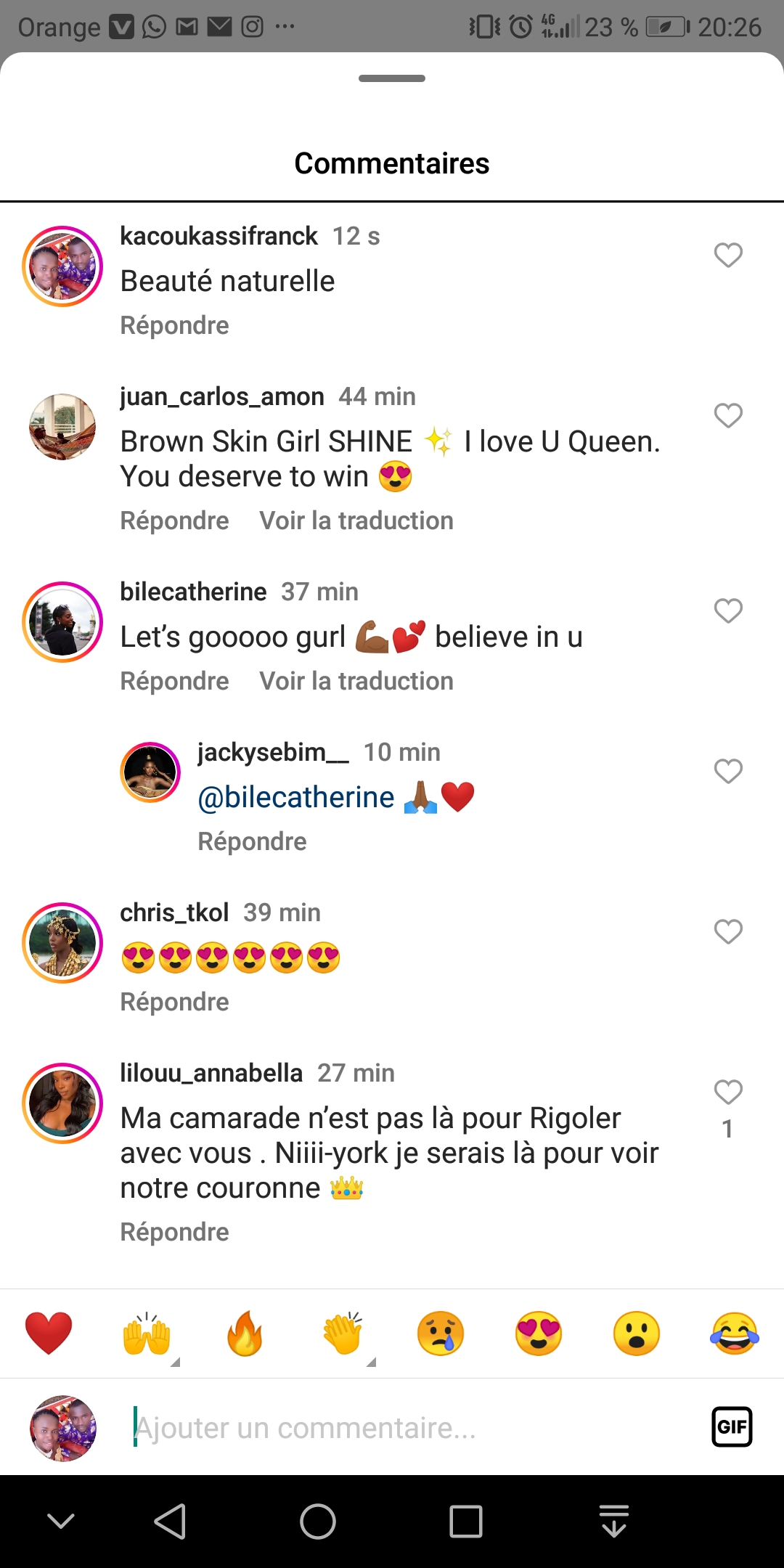
Task: Tap the red heart quick-reaction emoji
Action: click(x=49, y=1333)
